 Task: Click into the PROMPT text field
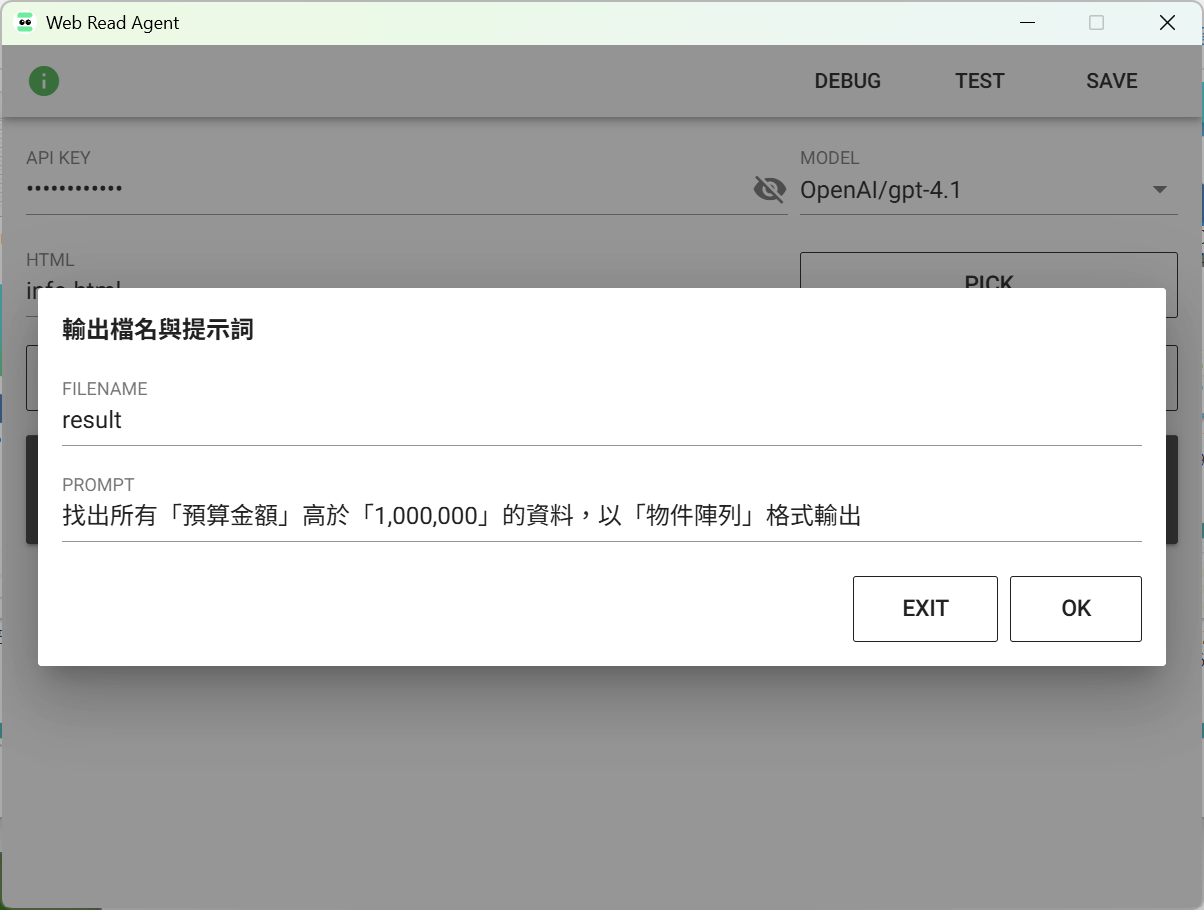click(600, 517)
